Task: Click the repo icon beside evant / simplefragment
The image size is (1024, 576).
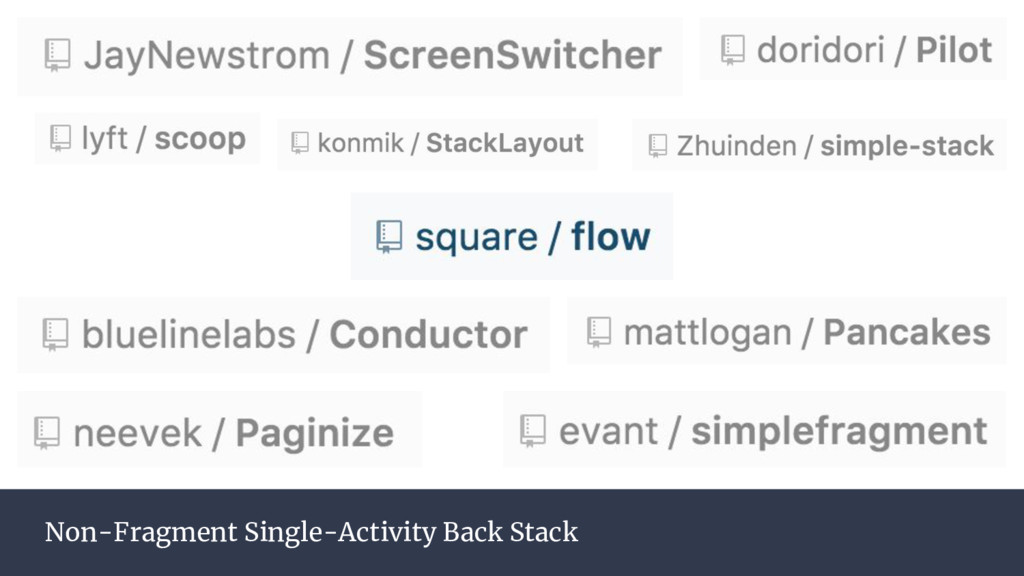Action: point(533,431)
